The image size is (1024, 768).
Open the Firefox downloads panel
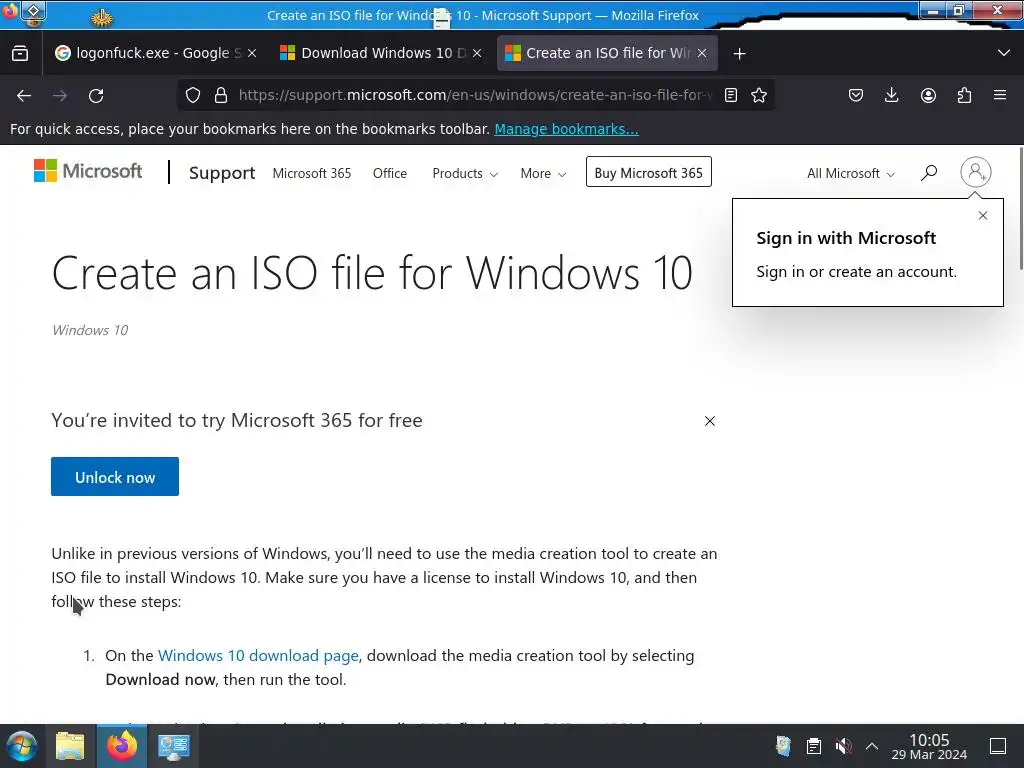[891, 95]
